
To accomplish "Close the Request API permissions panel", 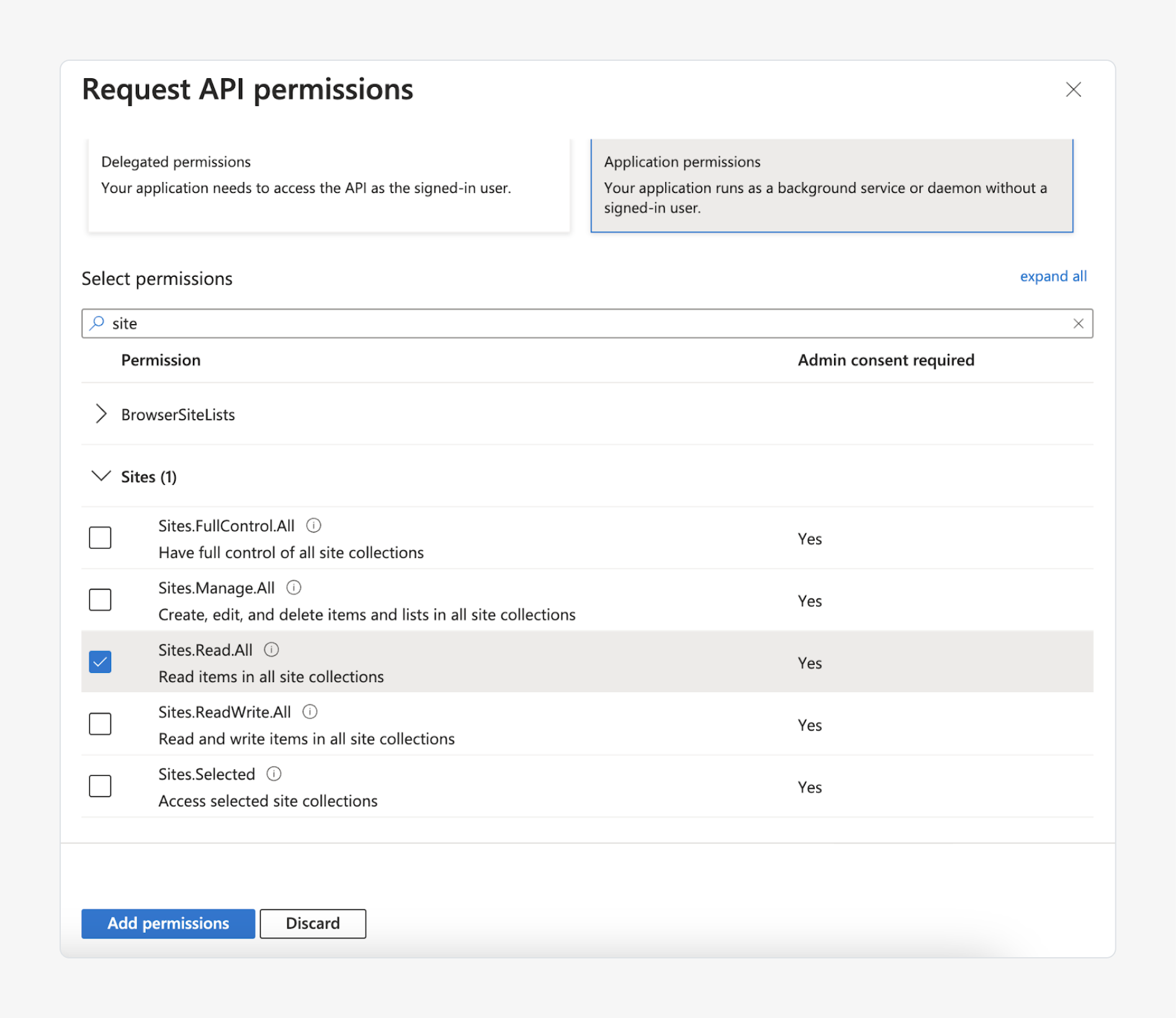I will (x=1073, y=89).
